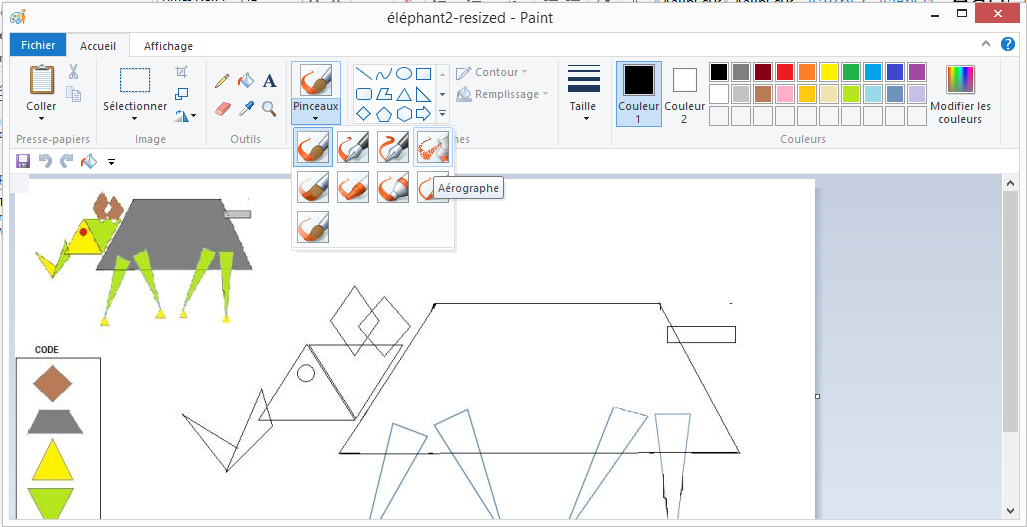Pick the red color swatch in palette
1027x527 pixels.
click(785, 72)
